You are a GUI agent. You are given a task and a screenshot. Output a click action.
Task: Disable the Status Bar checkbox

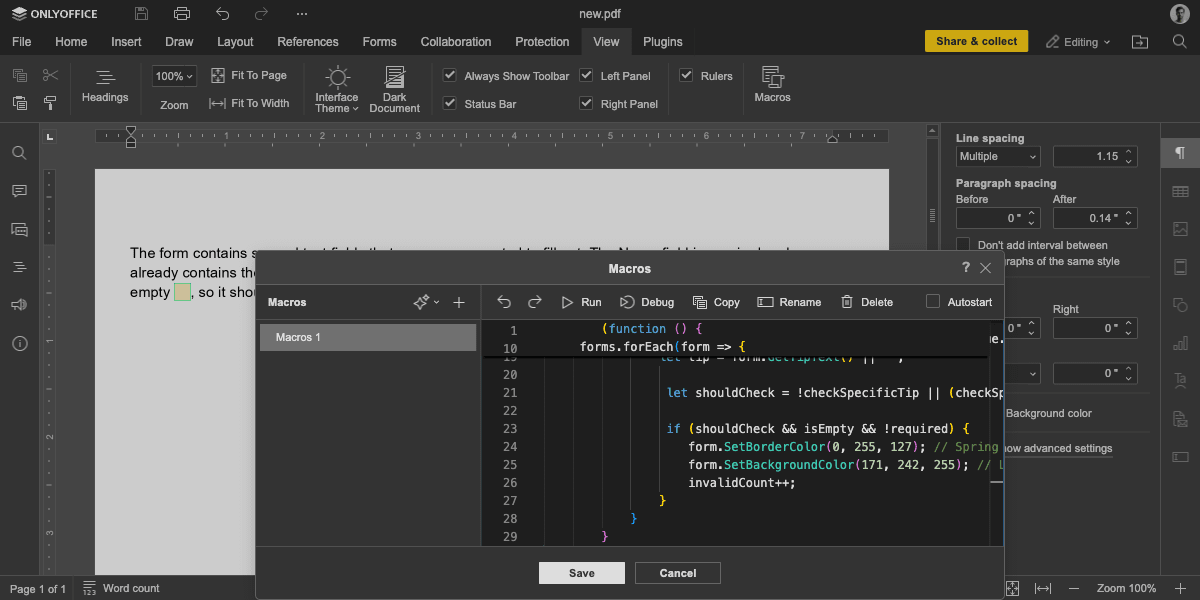(x=450, y=104)
